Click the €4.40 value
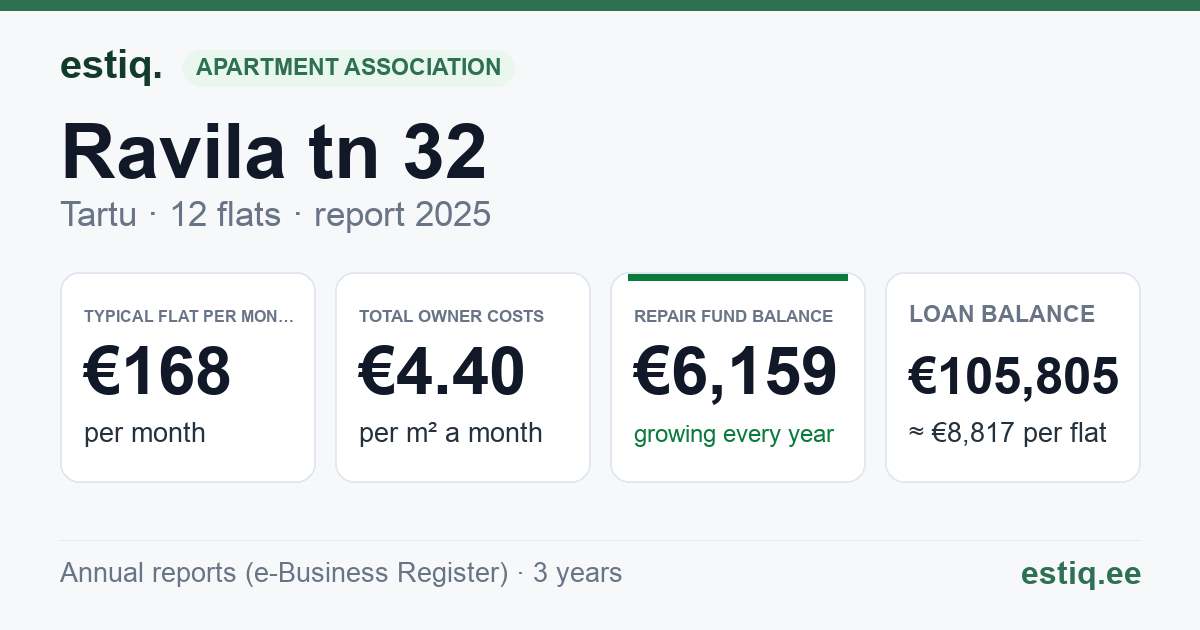1200x630 pixels. pyautogui.click(x=441, y=372)
